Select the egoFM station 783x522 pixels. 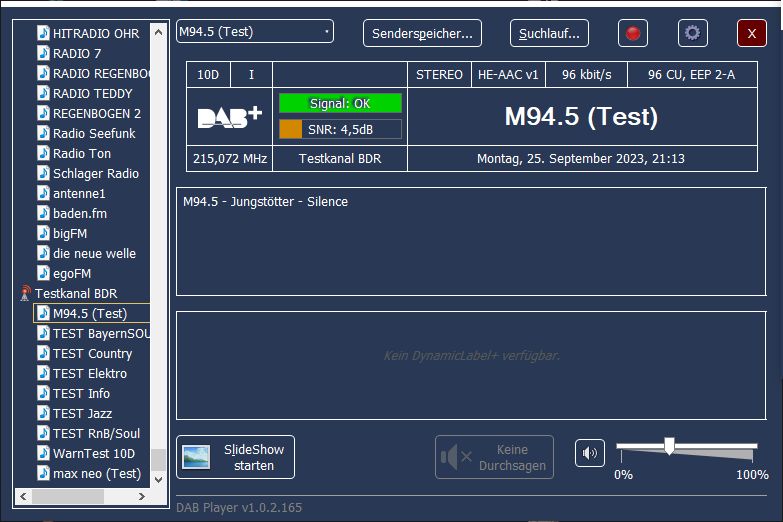(x=72, y=273)
